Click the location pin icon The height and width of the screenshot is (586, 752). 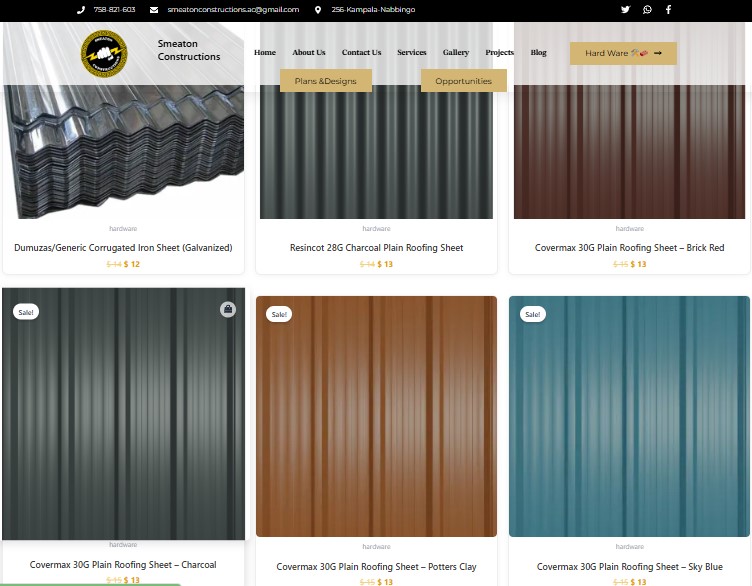tap(317, 10)
